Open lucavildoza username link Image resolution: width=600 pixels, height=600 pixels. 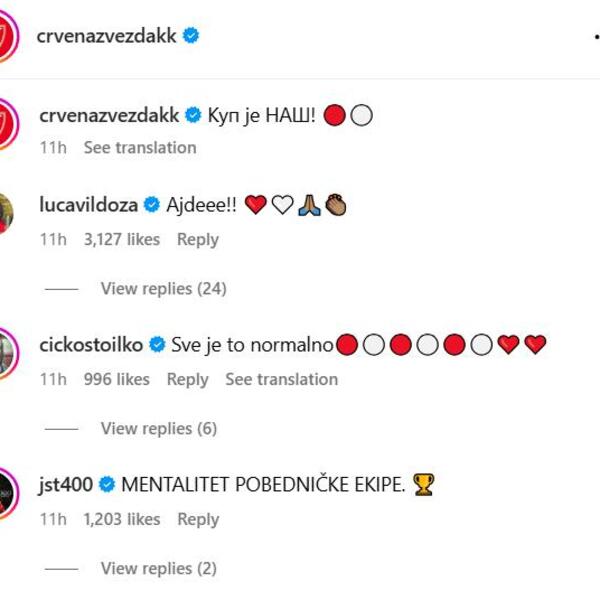89,206
